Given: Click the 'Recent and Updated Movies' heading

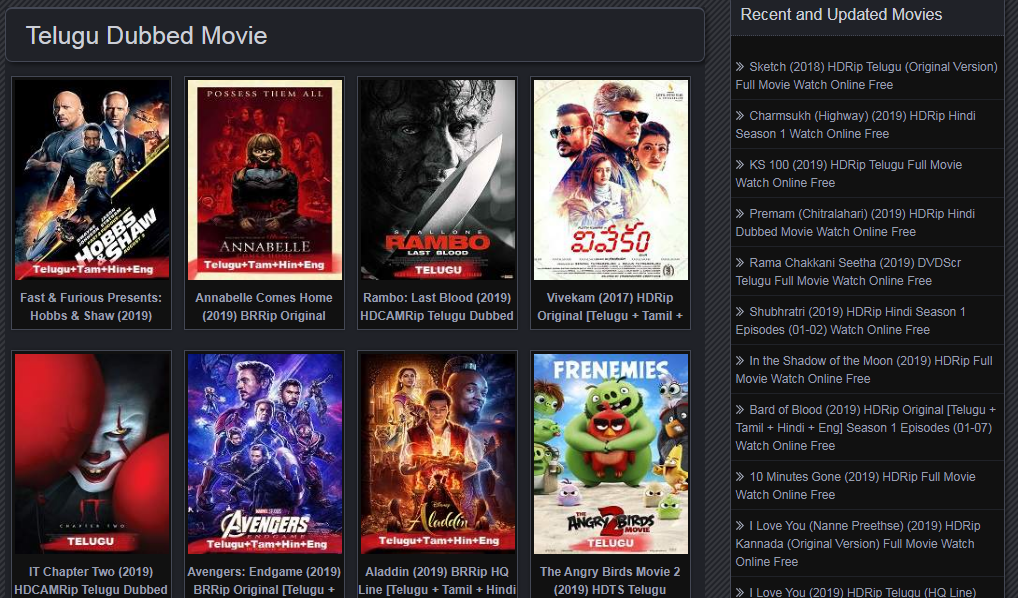Looking at the screenshot, I should click(841, 14).
